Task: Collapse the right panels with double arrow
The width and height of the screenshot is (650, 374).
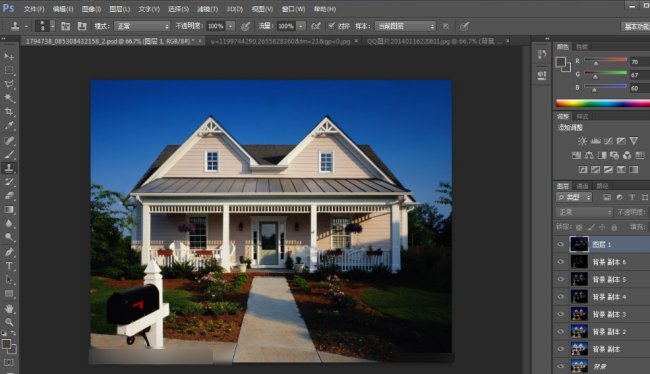Action: (x=547, y=39)
